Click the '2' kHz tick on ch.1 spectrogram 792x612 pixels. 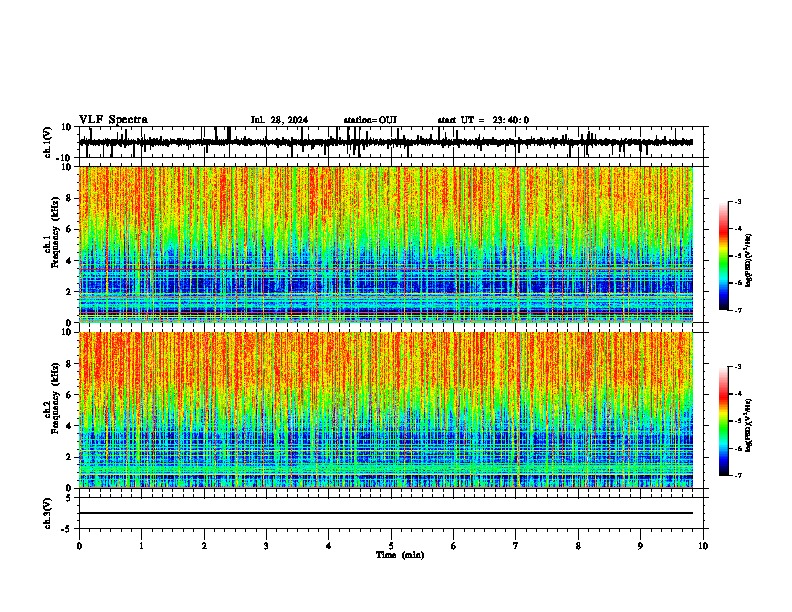coord(69,292)
